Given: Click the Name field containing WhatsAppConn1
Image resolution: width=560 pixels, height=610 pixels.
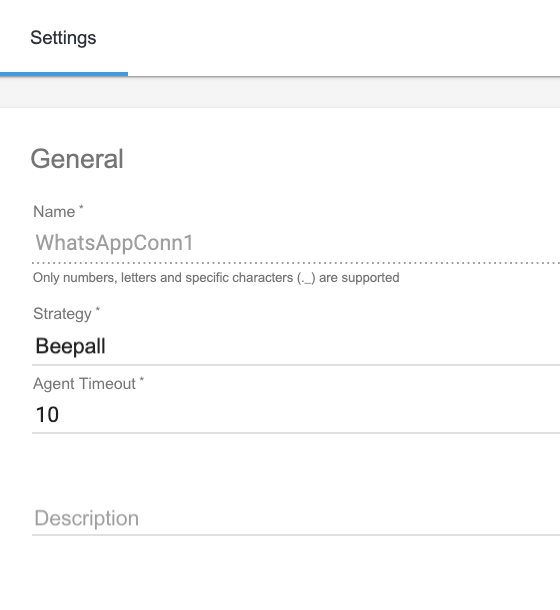Looking at the screenshot, I should pos(296,243).
